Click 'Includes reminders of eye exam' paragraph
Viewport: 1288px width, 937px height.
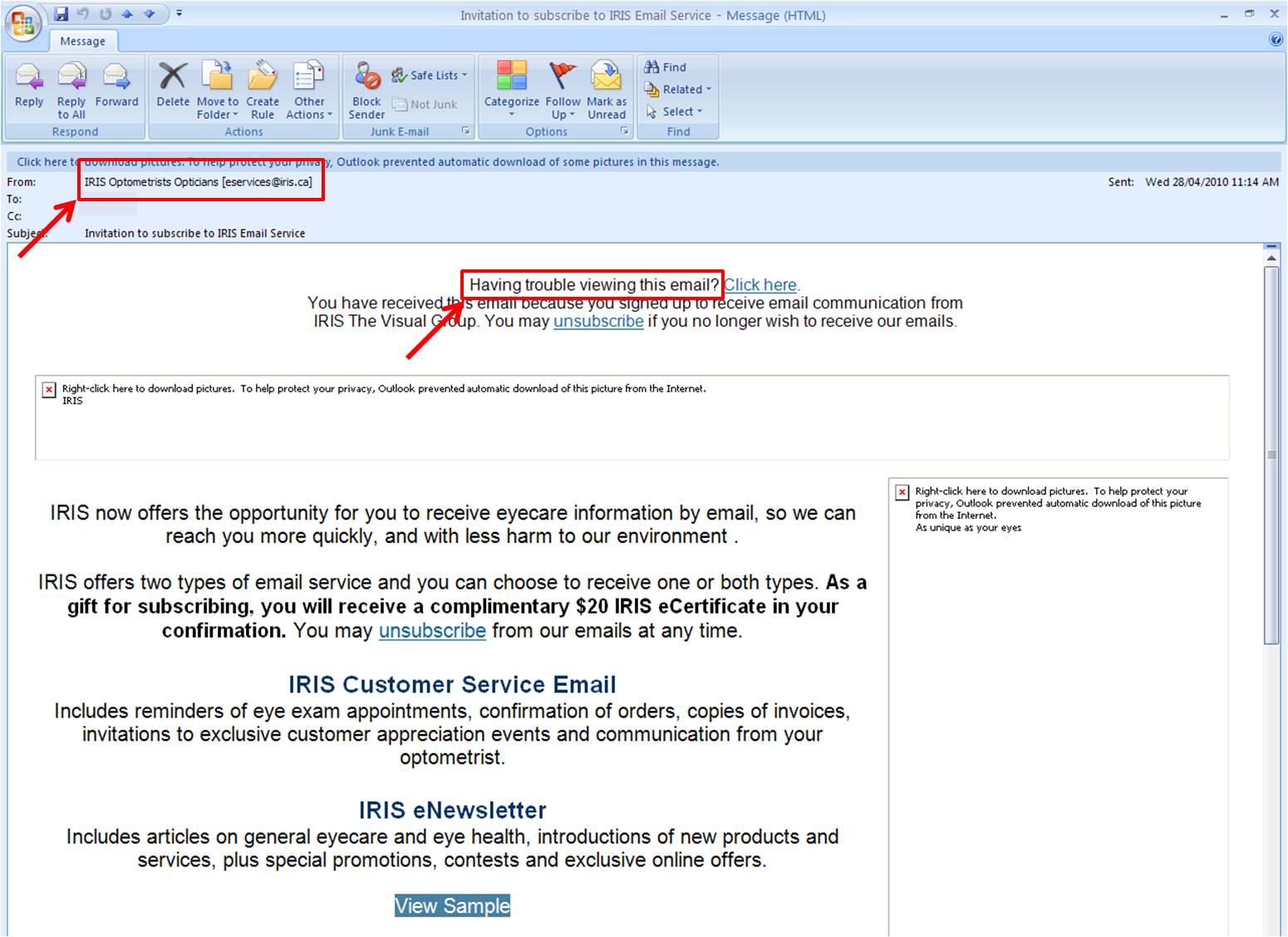click(452, 734)
